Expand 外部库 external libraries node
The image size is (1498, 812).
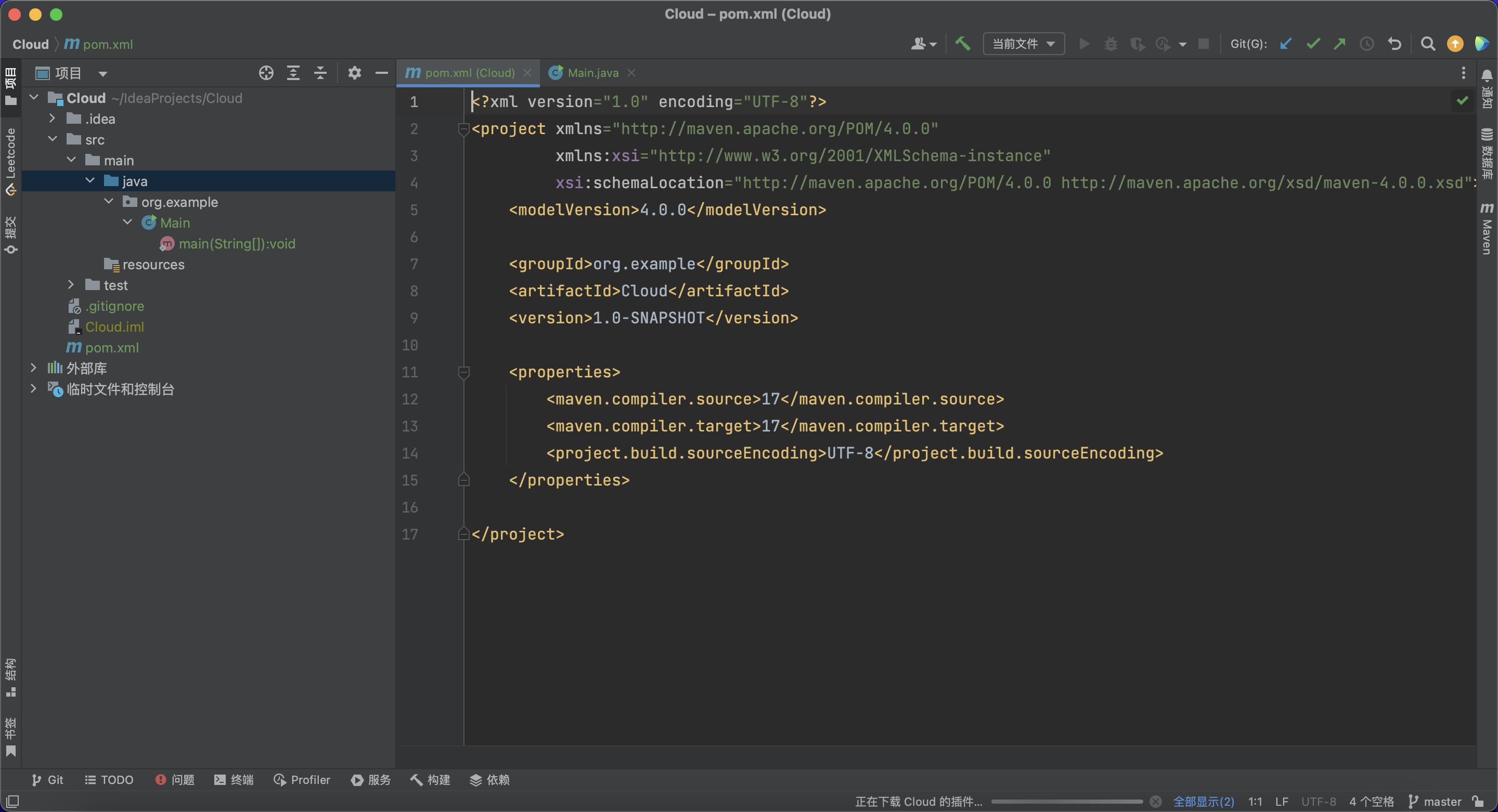34,368
